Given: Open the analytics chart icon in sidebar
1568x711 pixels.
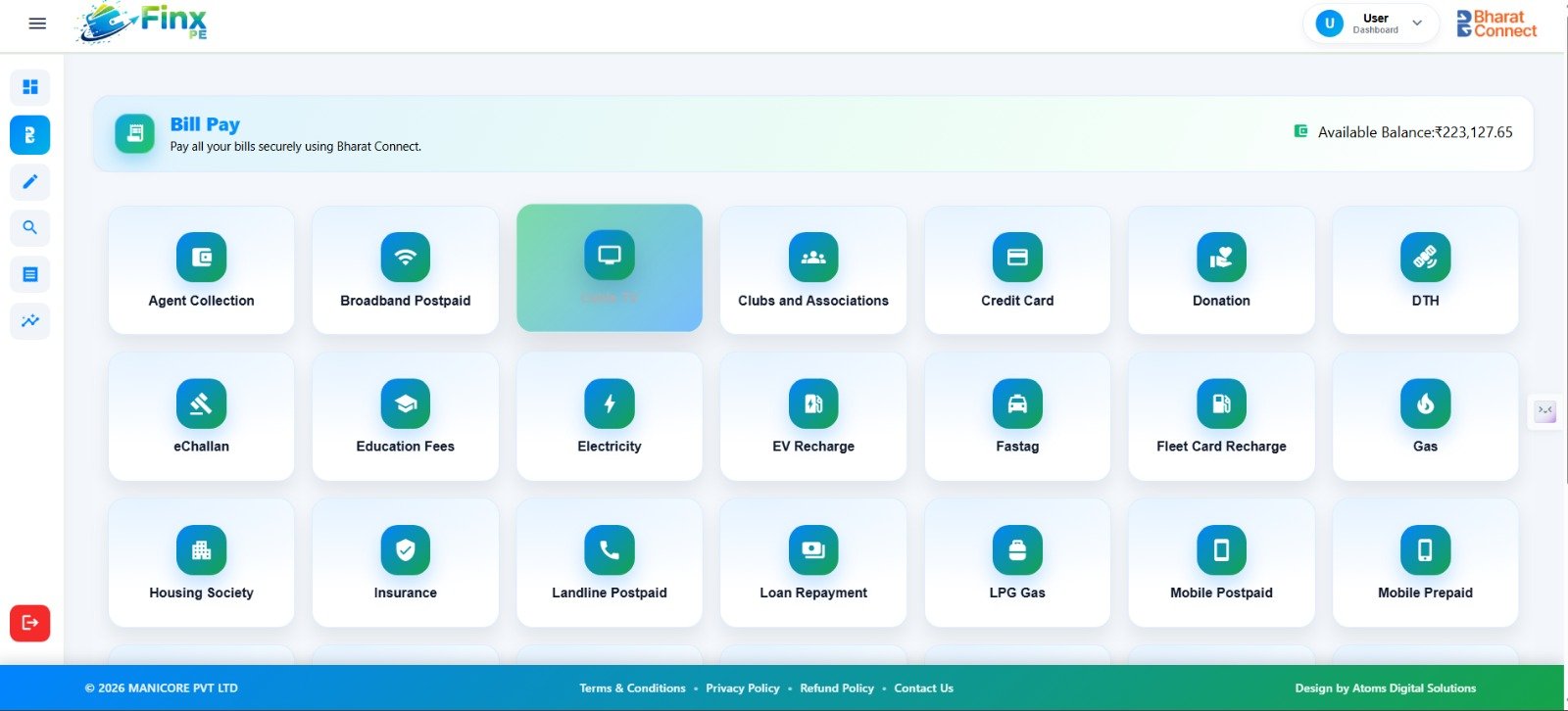Looking at the screenshot, I should click(x=30, y=320).
